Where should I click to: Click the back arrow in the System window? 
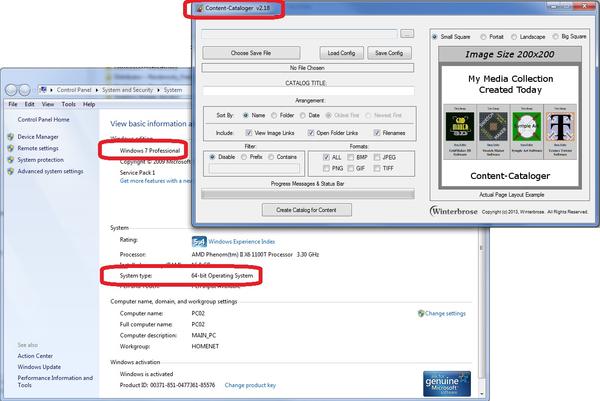(x=11, y=90)
